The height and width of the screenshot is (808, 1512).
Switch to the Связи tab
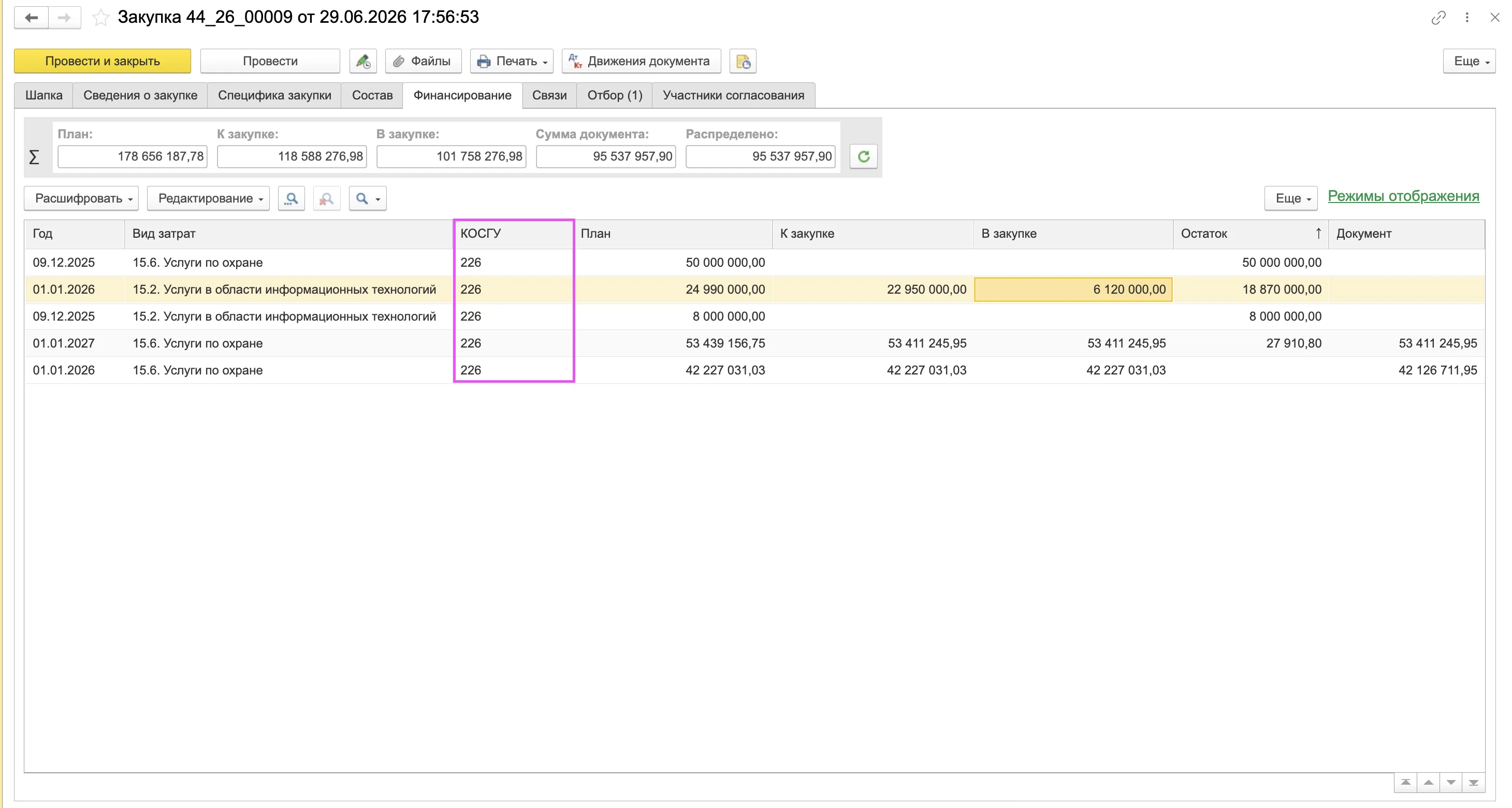(x=549, y=96)
